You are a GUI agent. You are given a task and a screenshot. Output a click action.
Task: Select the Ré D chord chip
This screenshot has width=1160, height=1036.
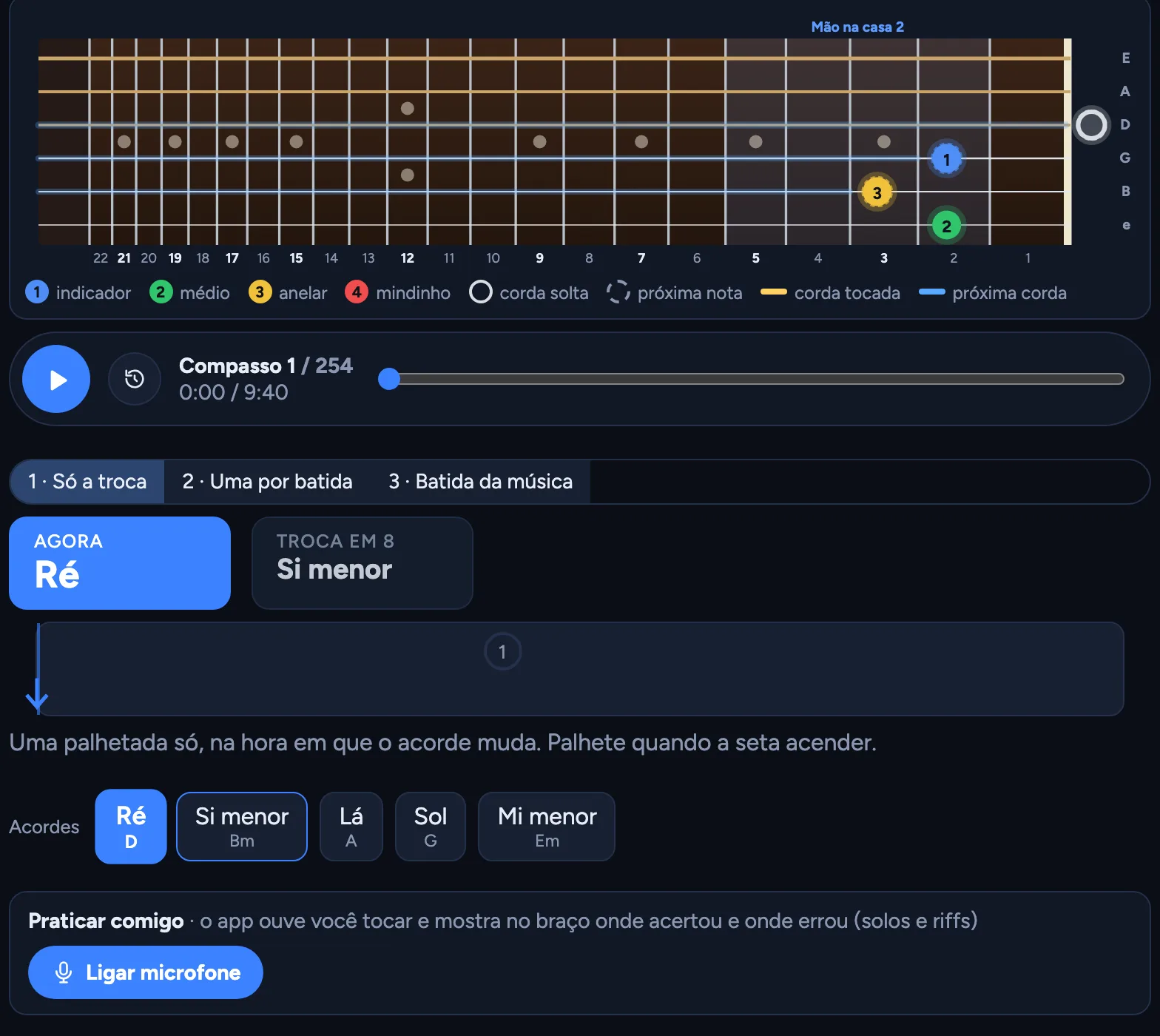click(131, 827)
